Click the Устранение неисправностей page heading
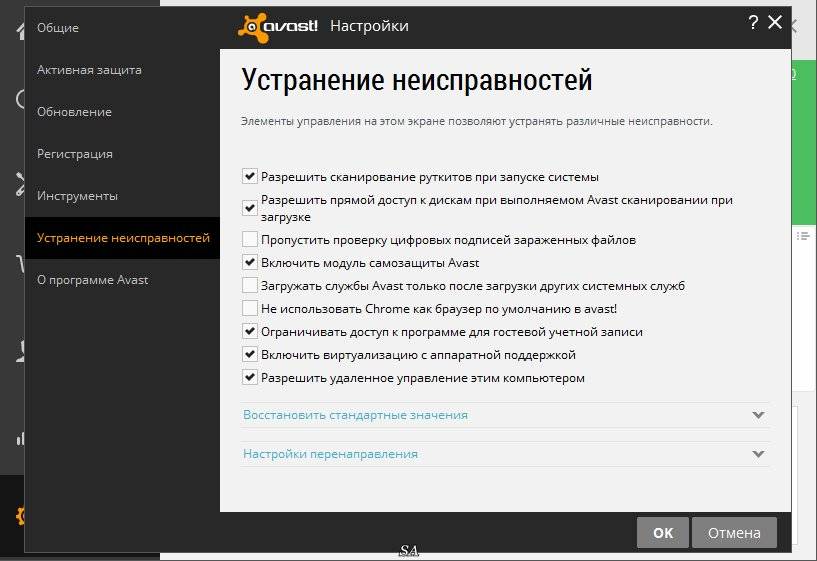This screenshot has width=817, height=561. (x=417, y=80)
